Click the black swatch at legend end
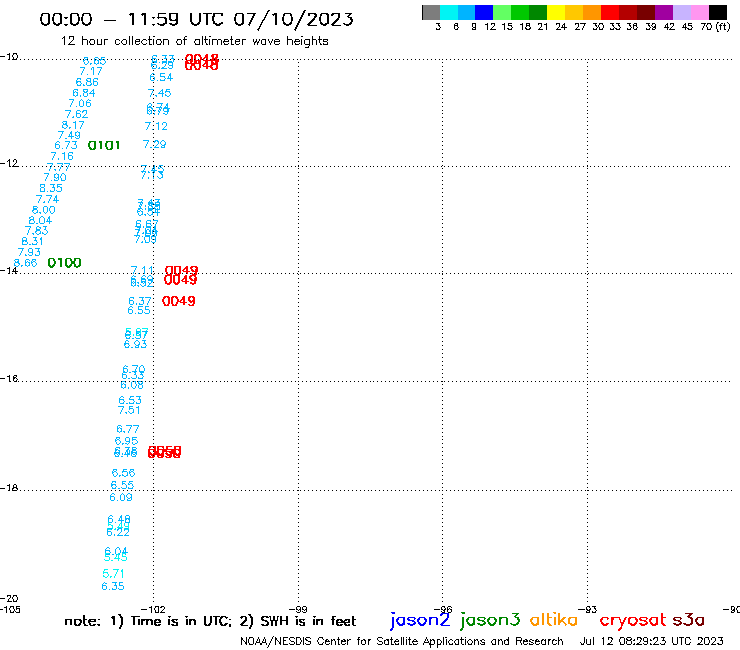This screenshot has width=740, height=650. (717, 12)
